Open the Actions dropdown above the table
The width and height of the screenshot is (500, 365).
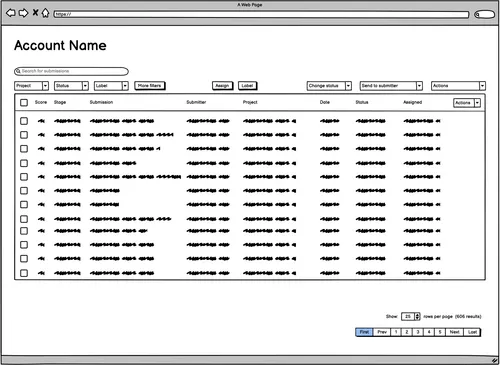[458, 86]
